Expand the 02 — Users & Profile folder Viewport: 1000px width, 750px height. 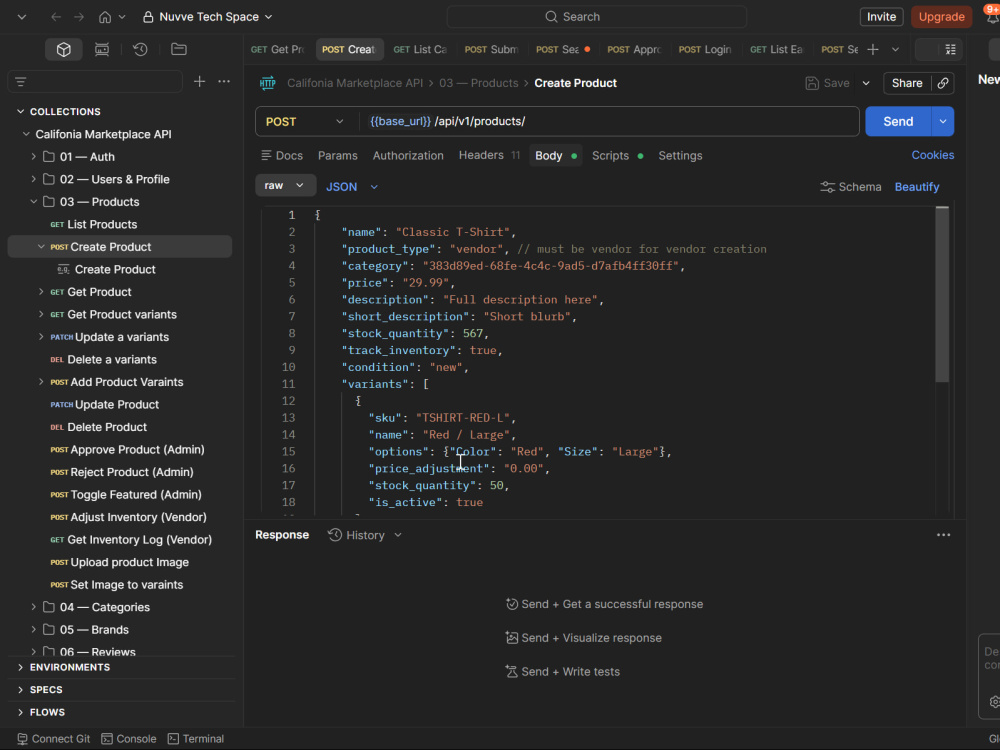click(x=34, y=179)
